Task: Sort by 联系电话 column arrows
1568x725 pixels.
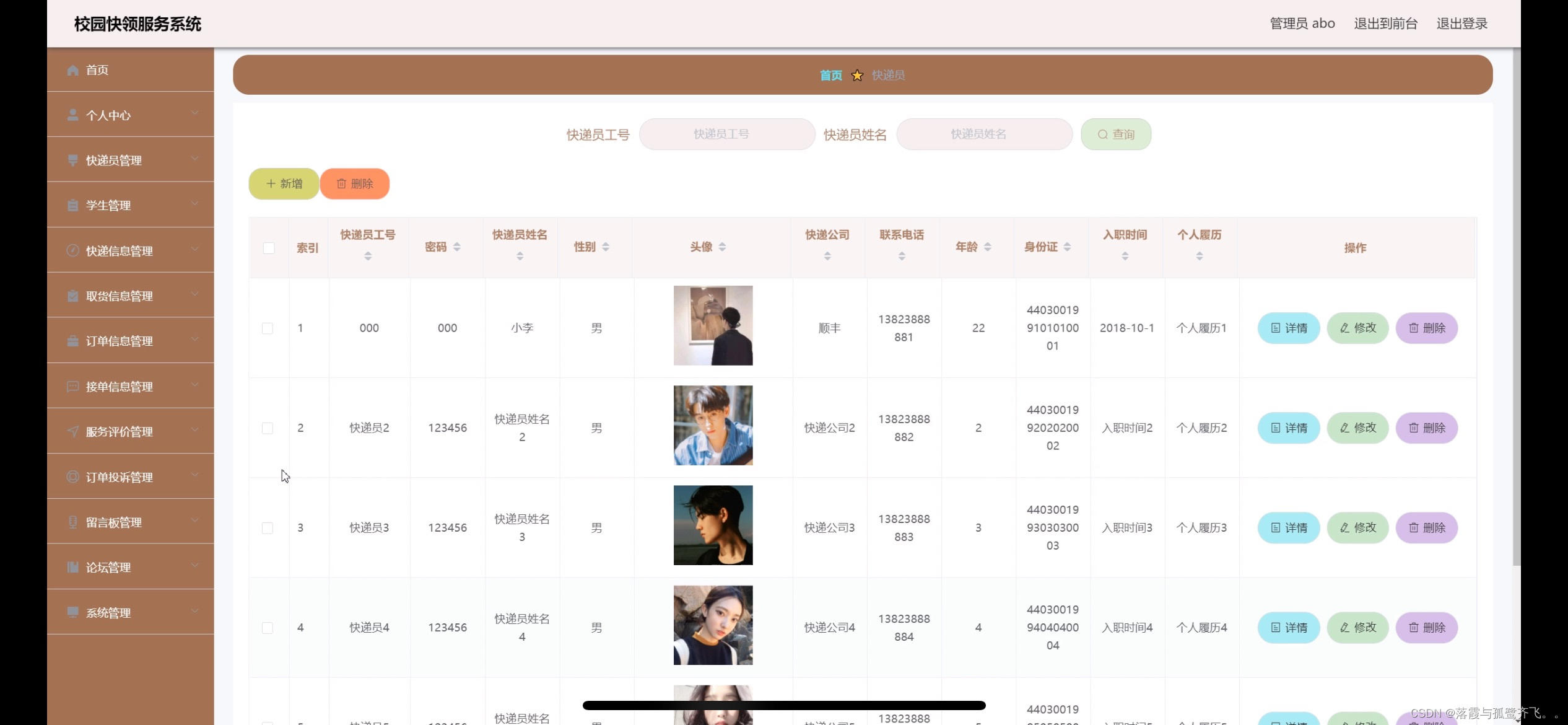Action: coord(902,256)
